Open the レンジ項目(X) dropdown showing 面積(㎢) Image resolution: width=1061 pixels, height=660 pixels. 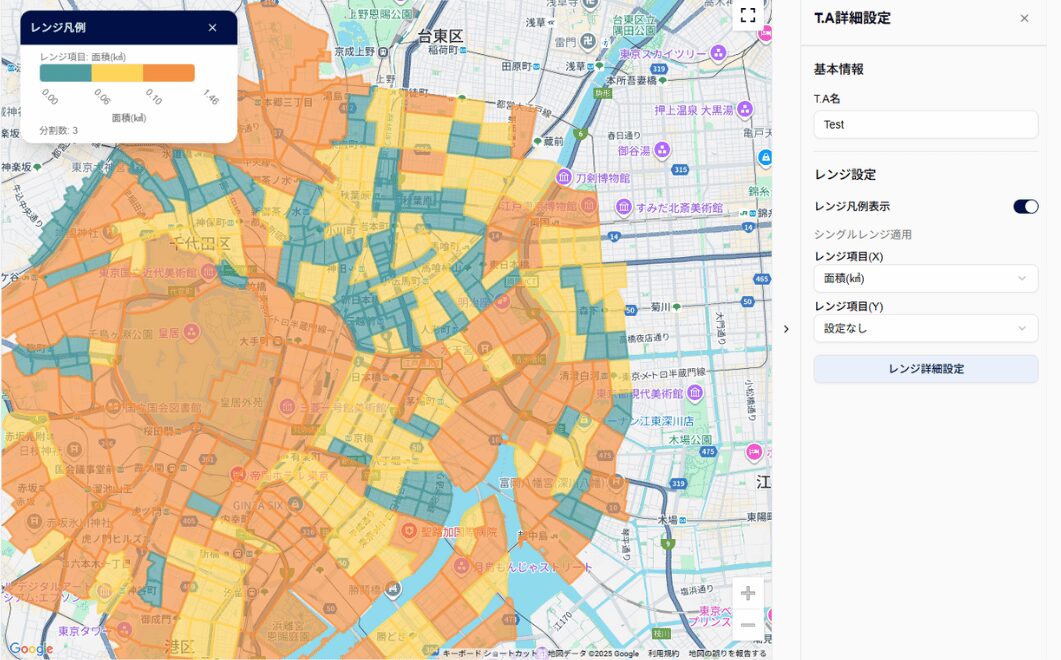(x=925, y=278)
